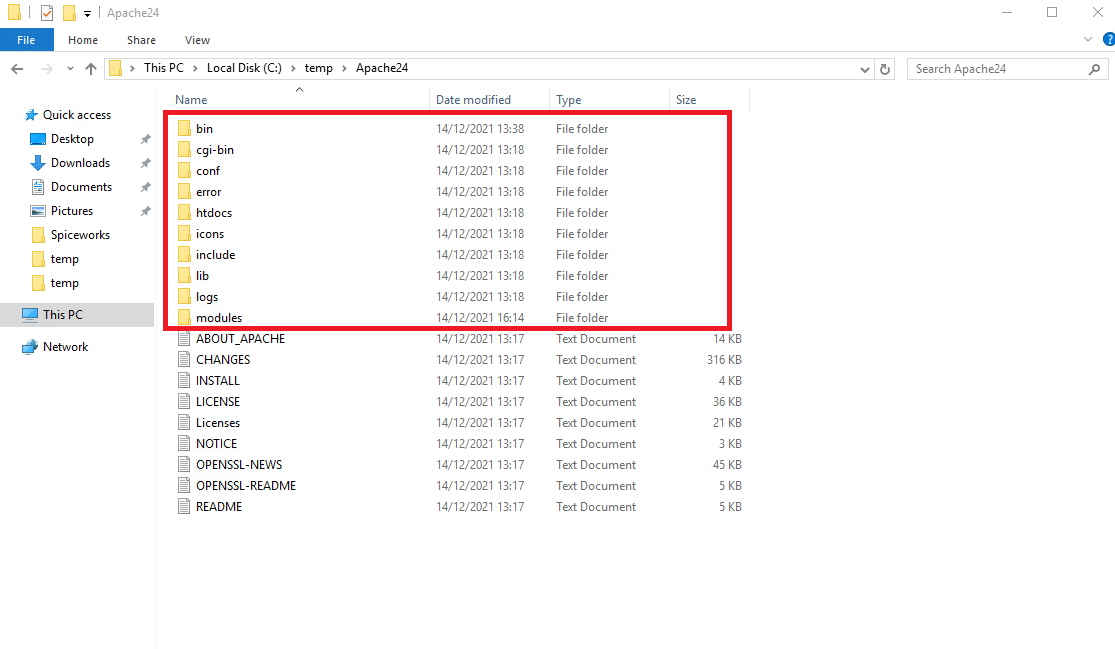
Task: Select the include folder icon
Action: tap(184, 254)
